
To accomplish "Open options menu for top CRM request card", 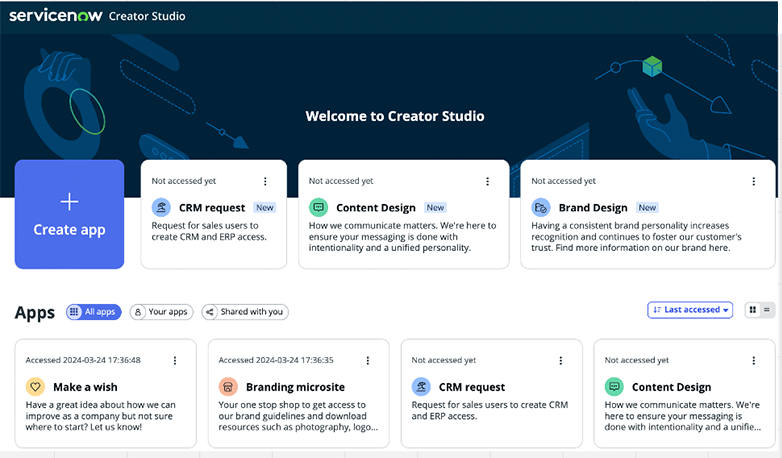I will pyautogui.click(x=265, y=181).
